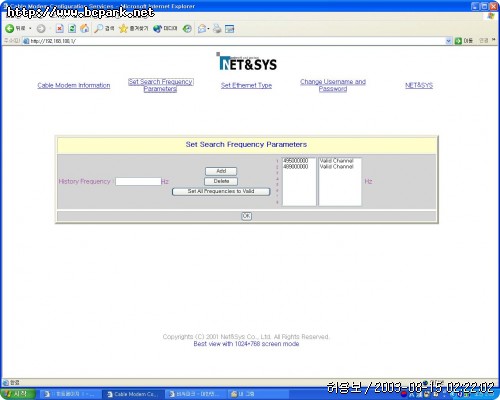Click the Delete button
Screen dimensions: 500x400
(x=221, y=181)
